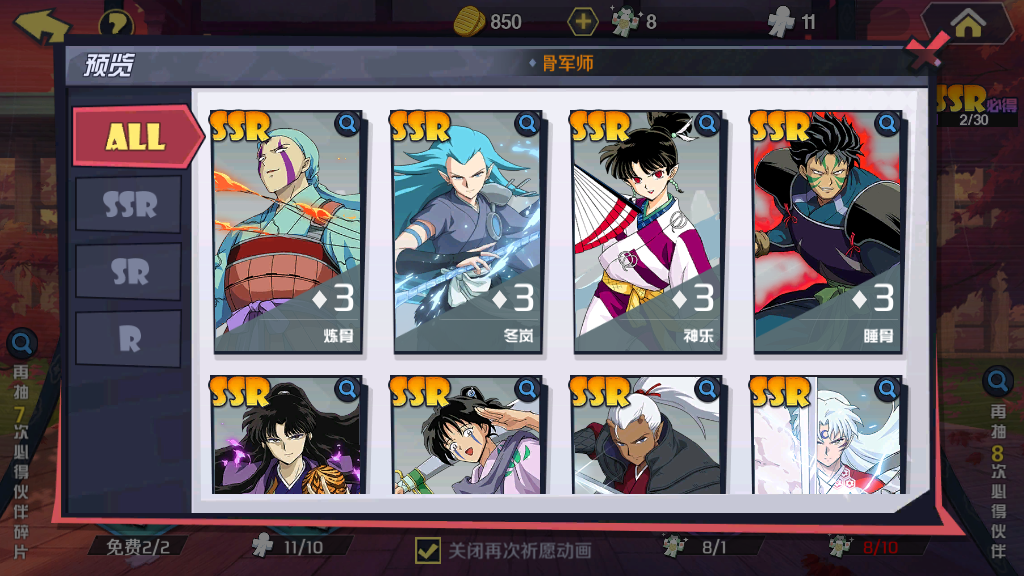The width and height of the screenshot is (1024, 576).
Task: Switch to the SSR filter tab
Action: click(x=129, y=204)
